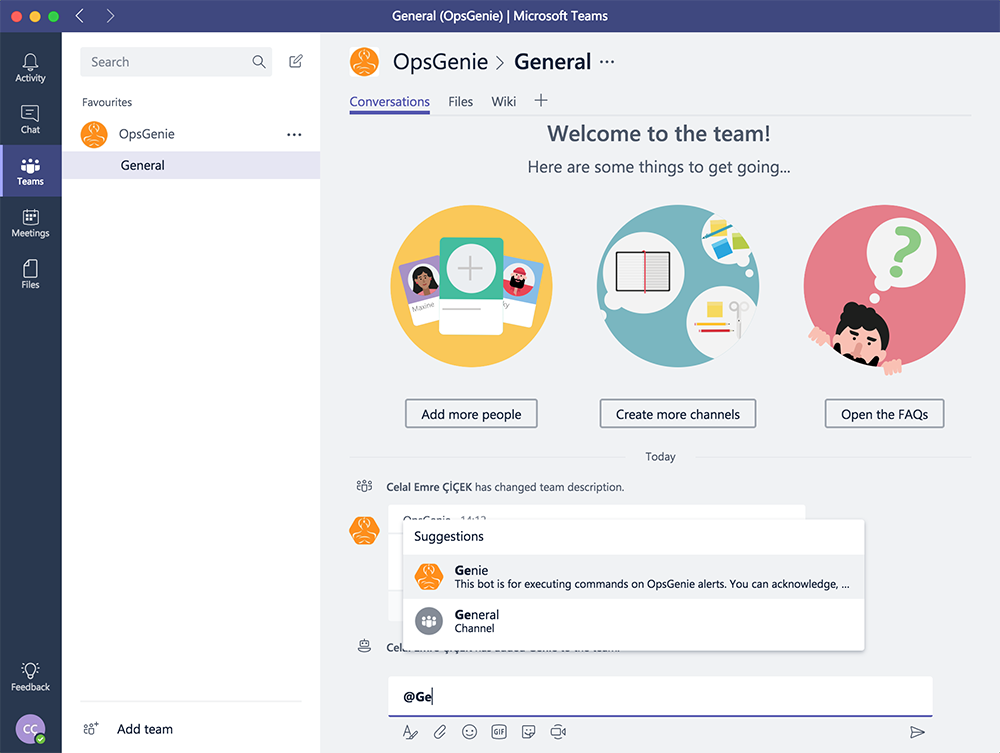Image resolution: width=1000 pixels, height=753 pixels.
Task: Open OpsGenie team more options
Action: coord(294,135)
